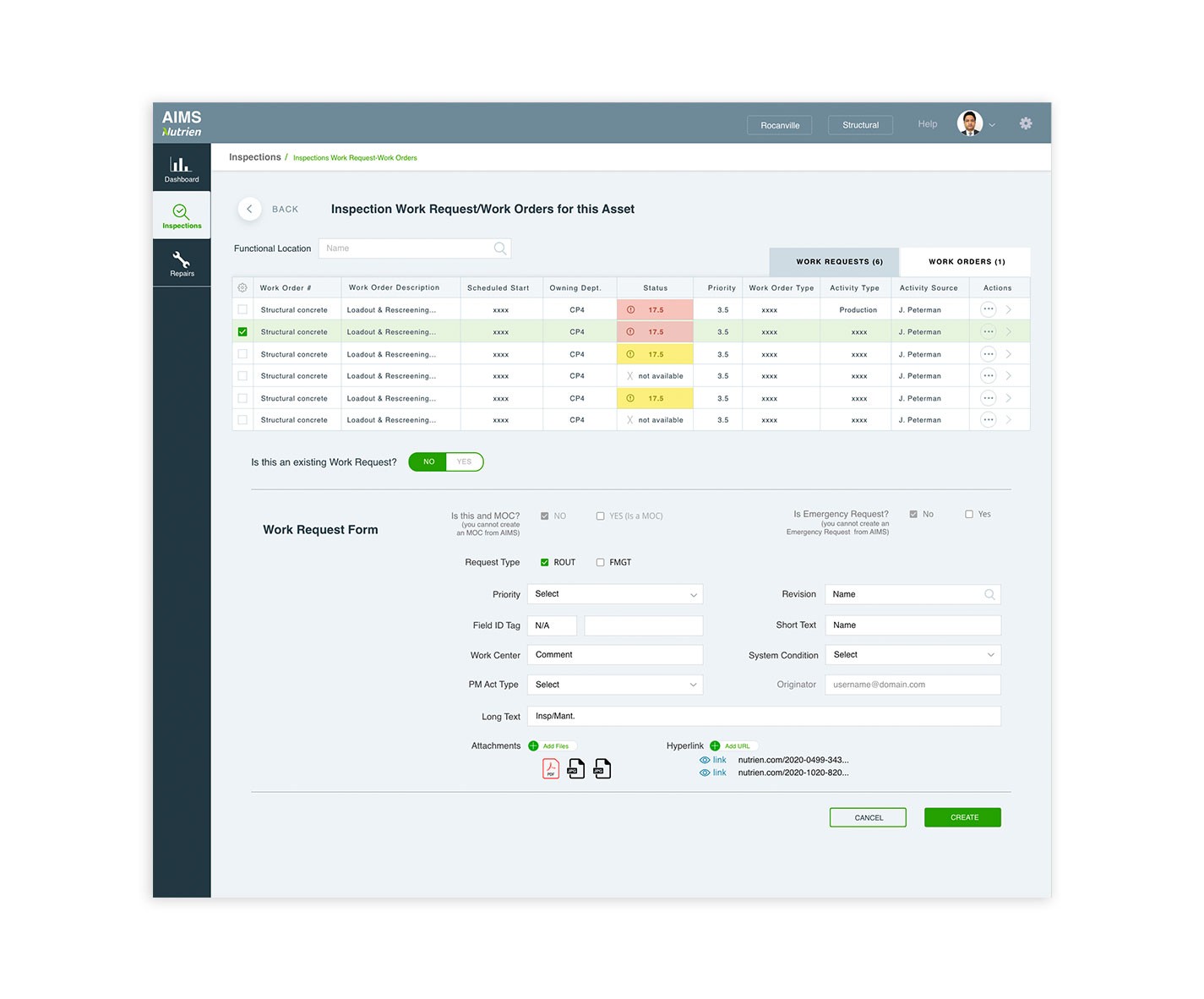Open actions ellipsis for the Production row
This screenshot has width=1204, height=999.
pyautogui.click(x=988, y=309)
